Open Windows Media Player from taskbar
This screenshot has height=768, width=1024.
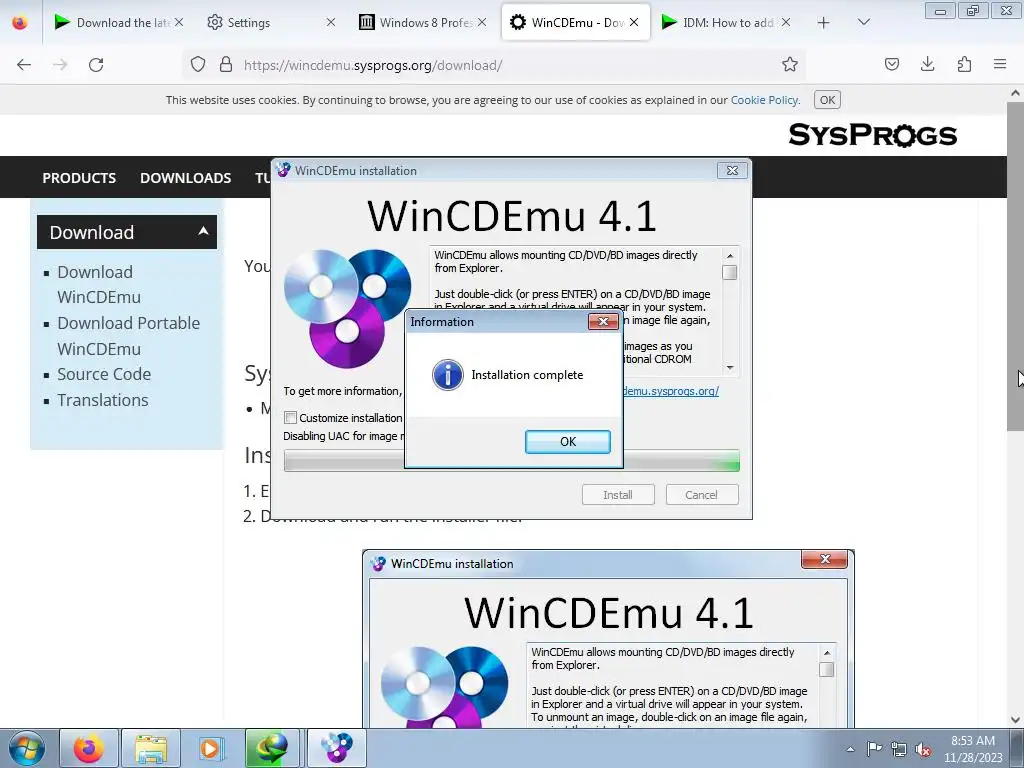point(210,748)
